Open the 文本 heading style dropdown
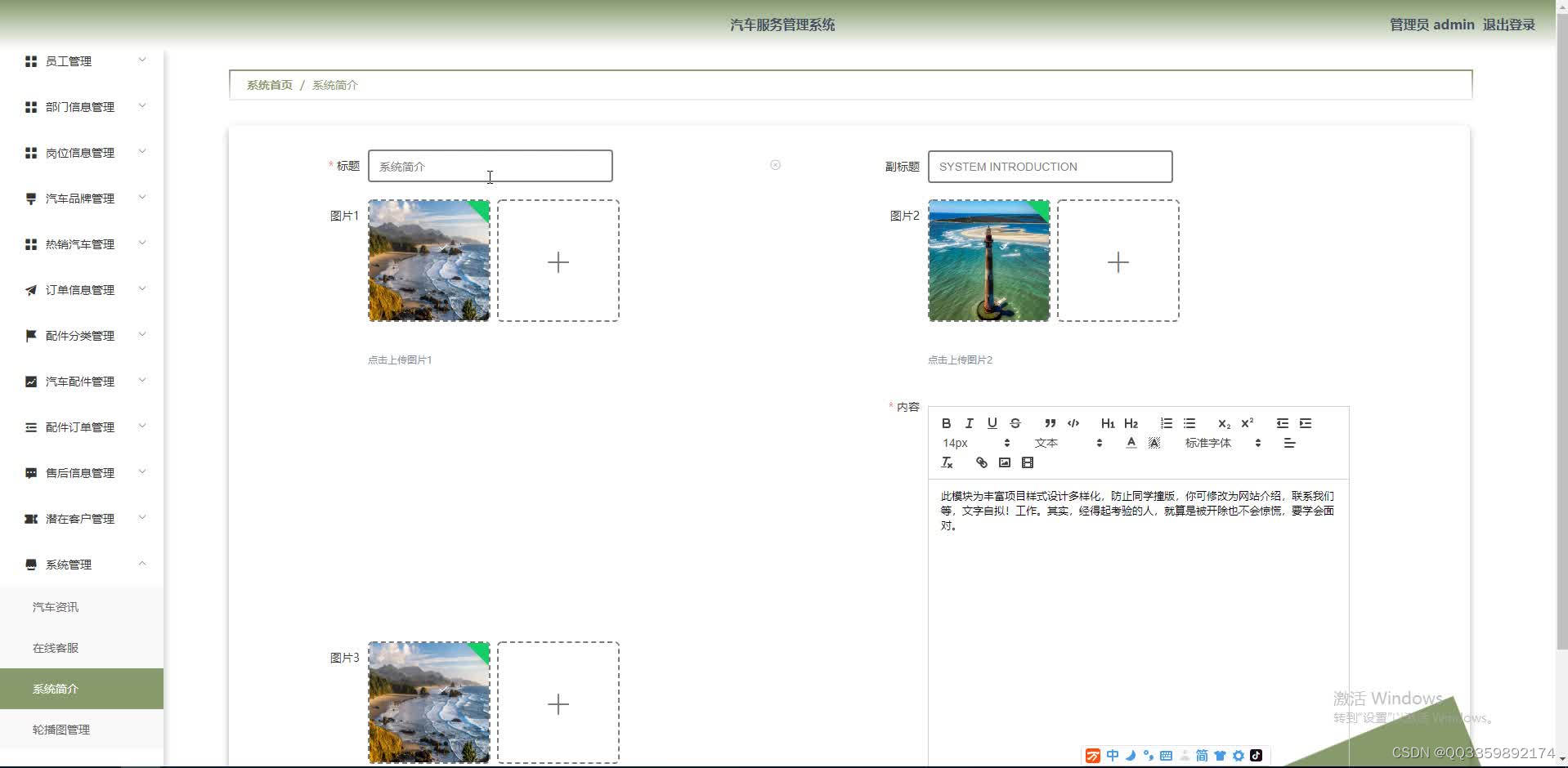Viewport: 1568px width, 768px height. point(1068,443)
